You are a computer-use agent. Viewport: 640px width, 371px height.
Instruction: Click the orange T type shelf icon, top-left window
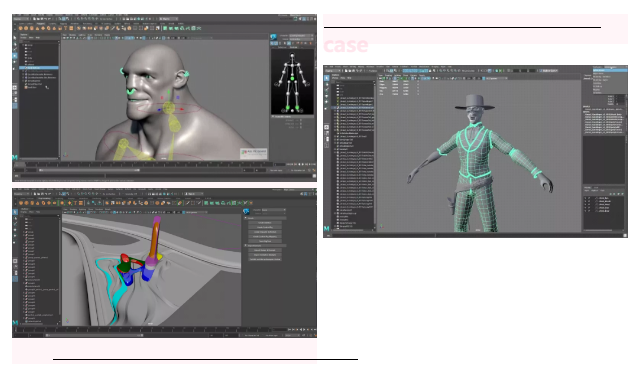pyautogui.click(x=65, y=28)
